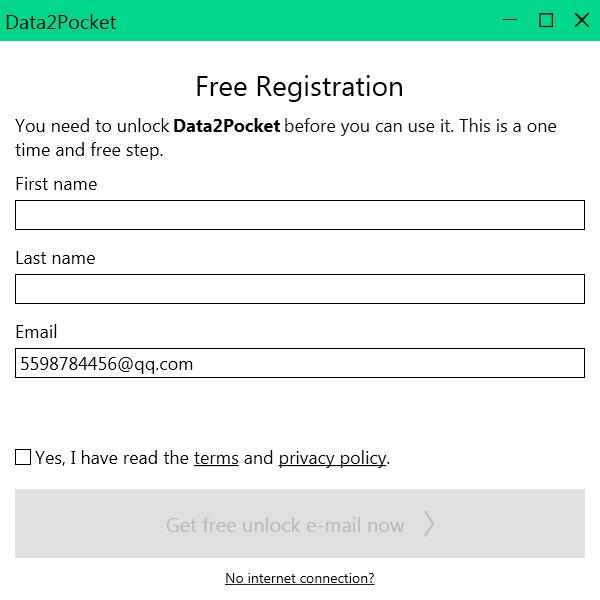Click the Last name input field
This screenshot has width=600, height=600.
coord(300,289)
